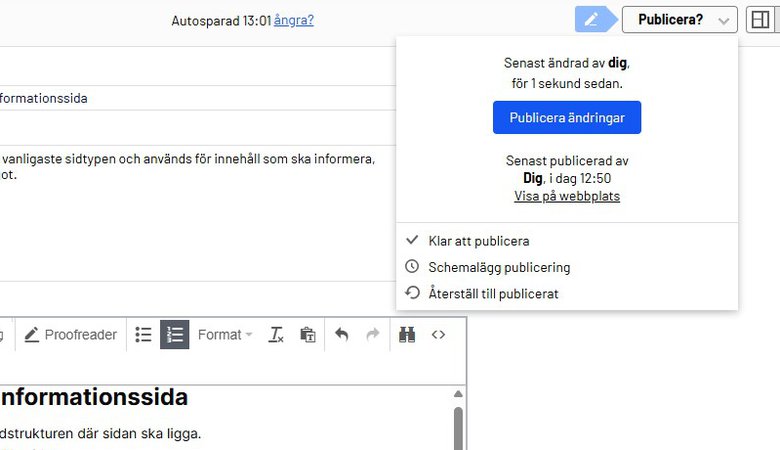Click the editor vertical scrollbar thumb
Screen dimensions: 780x450
coord(458,429)
